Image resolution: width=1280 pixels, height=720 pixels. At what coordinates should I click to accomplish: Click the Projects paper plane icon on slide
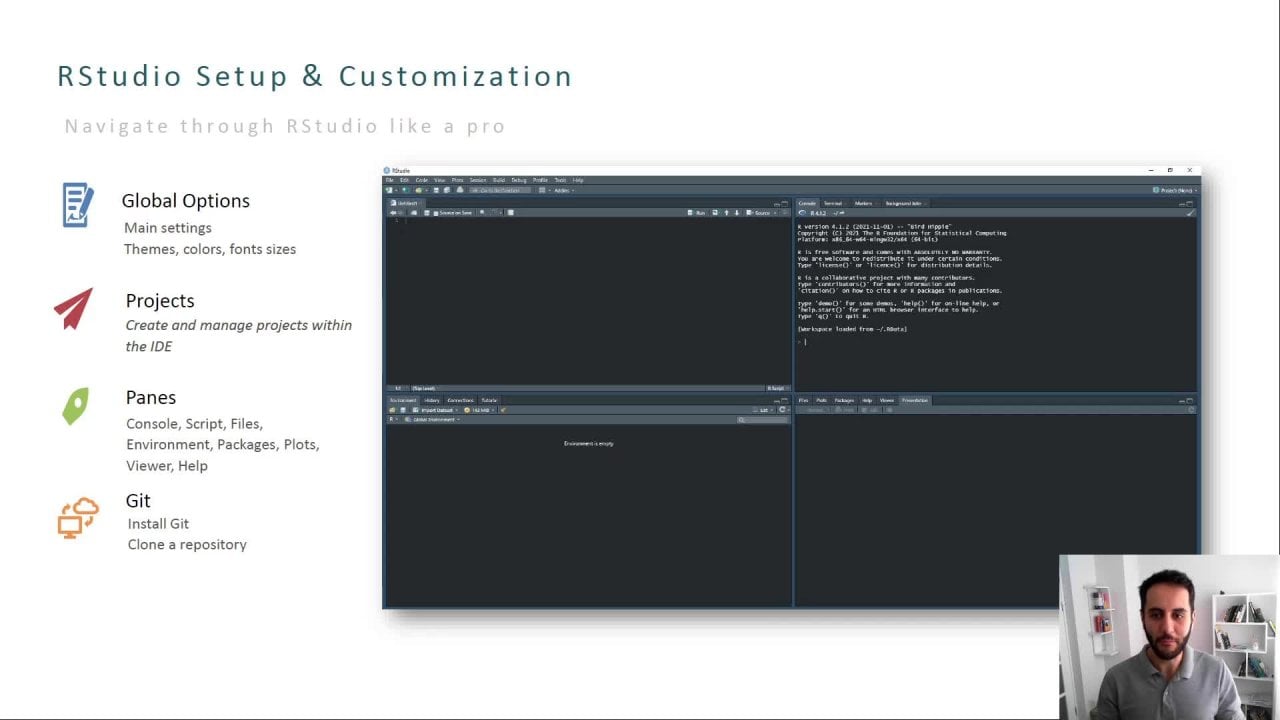pyautogui.click(x=74, y=309)
